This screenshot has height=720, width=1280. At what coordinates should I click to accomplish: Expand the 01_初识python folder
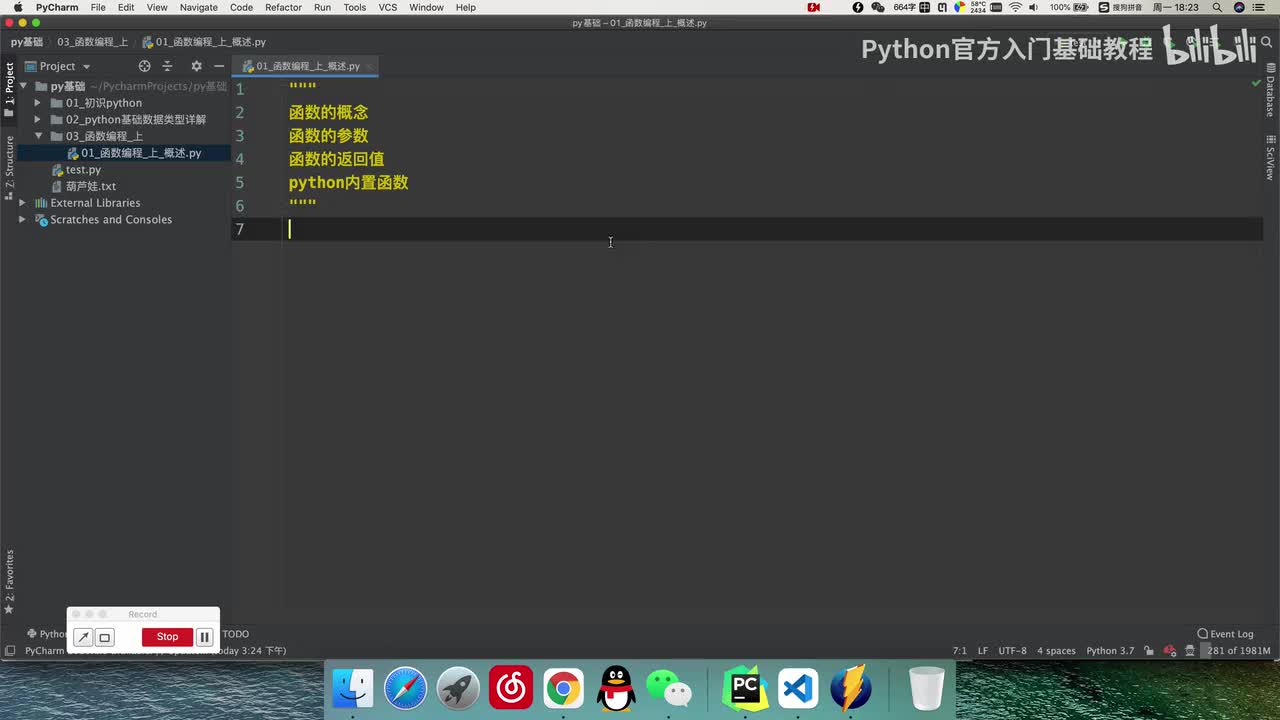click(x=38, y=103)
